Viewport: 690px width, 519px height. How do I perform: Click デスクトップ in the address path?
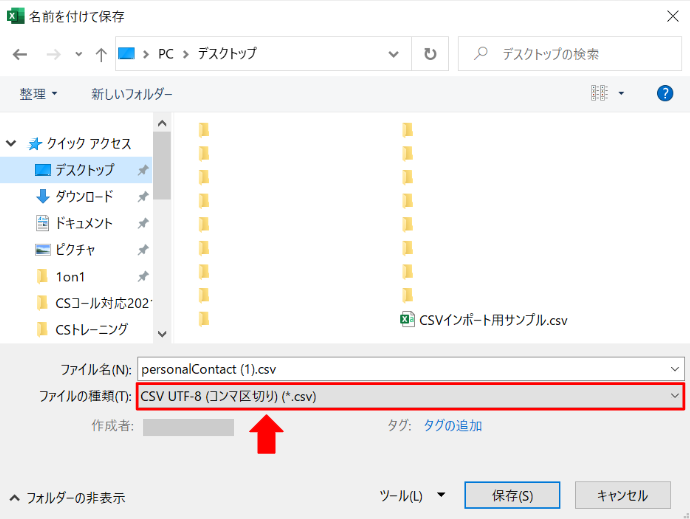pos(227,54)
